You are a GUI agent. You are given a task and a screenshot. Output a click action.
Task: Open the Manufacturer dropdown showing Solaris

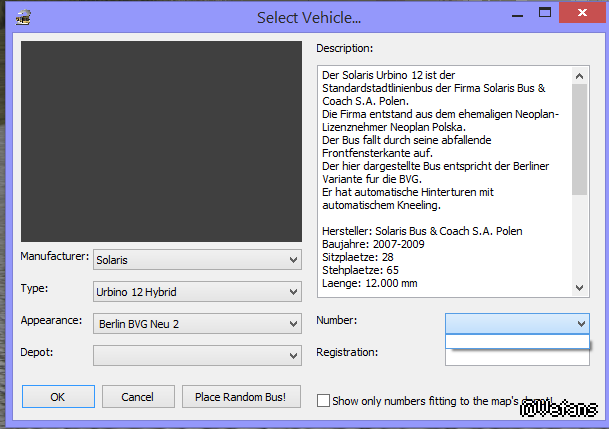pyautogui.click(x=197, y=259)
